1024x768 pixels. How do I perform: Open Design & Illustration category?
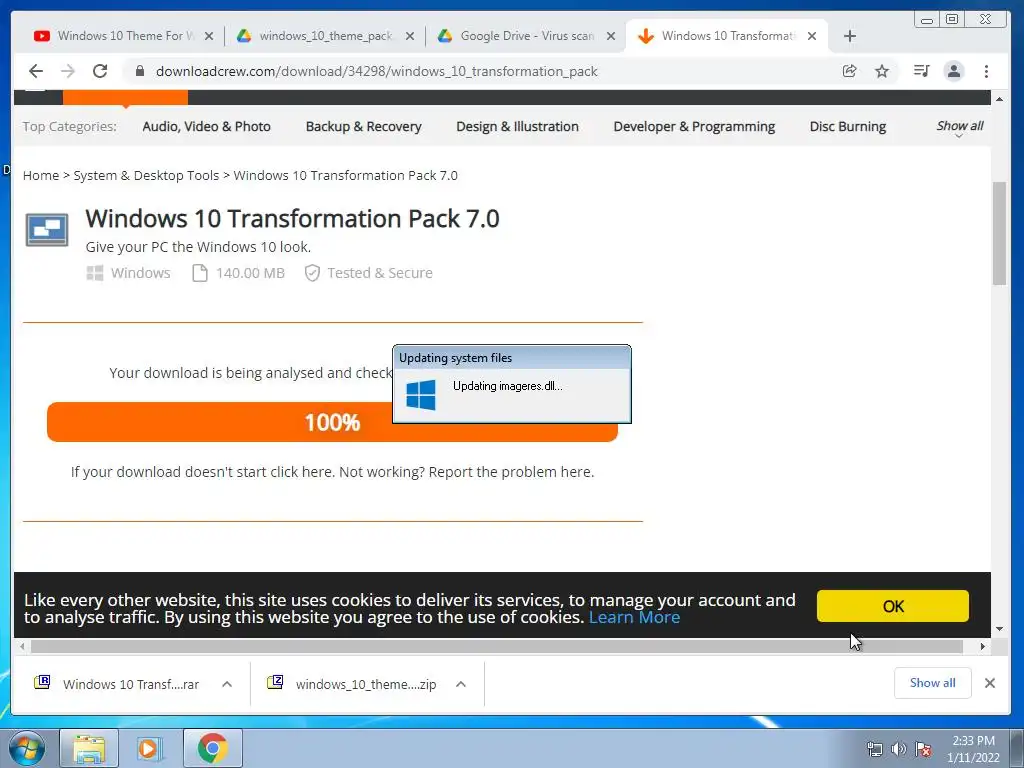(x=517, y=127)
